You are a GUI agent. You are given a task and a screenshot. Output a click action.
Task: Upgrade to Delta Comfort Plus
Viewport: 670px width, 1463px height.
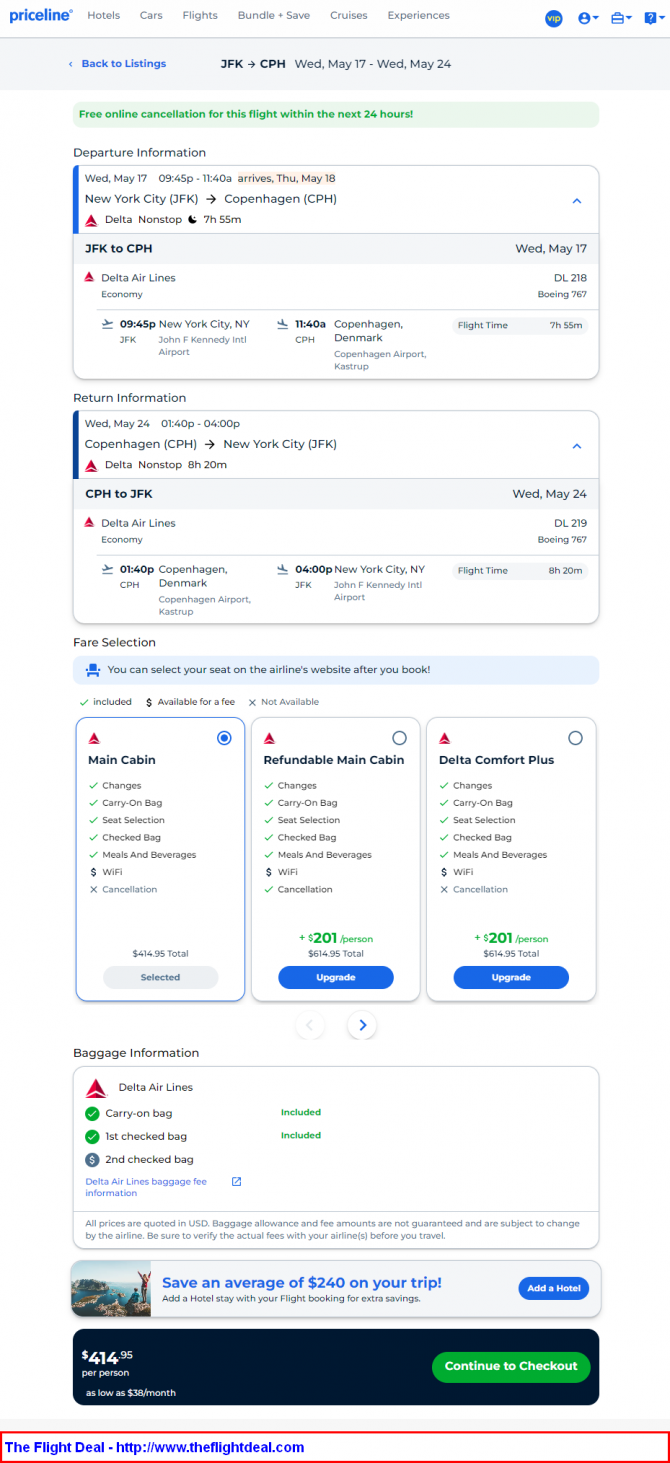[x=511, y=977]
